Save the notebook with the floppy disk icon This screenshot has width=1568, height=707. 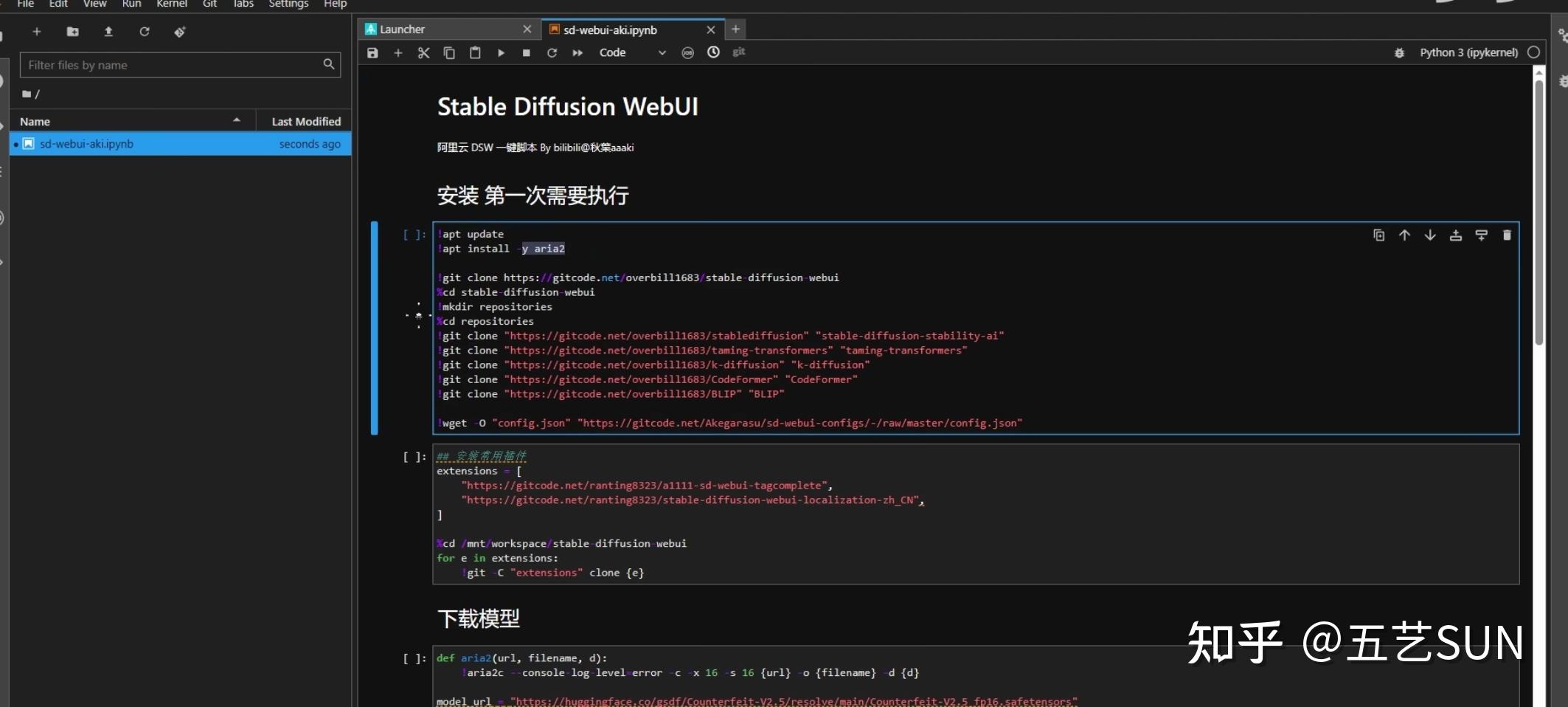coord(372,52)
